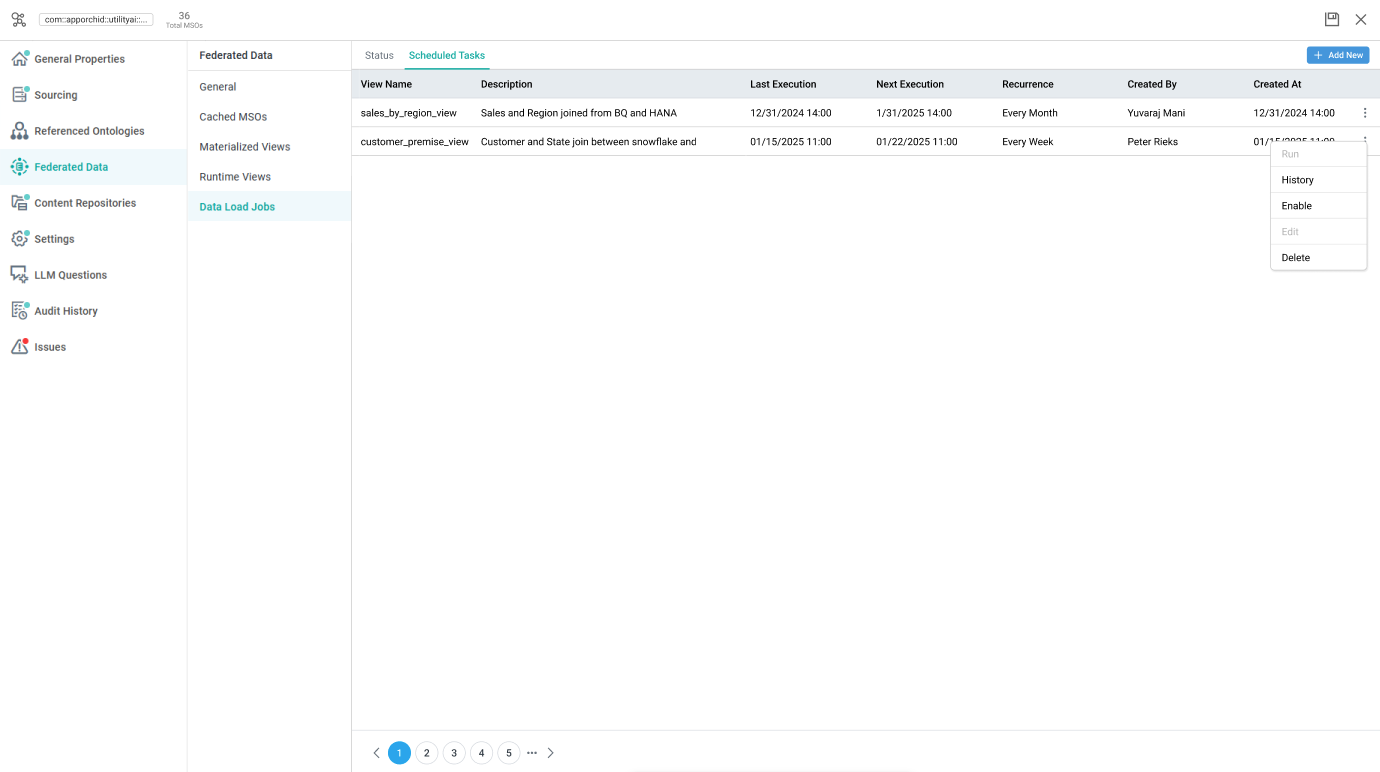
Task: Click the ontology graph icon in top-left
Action: coord(18,19)
